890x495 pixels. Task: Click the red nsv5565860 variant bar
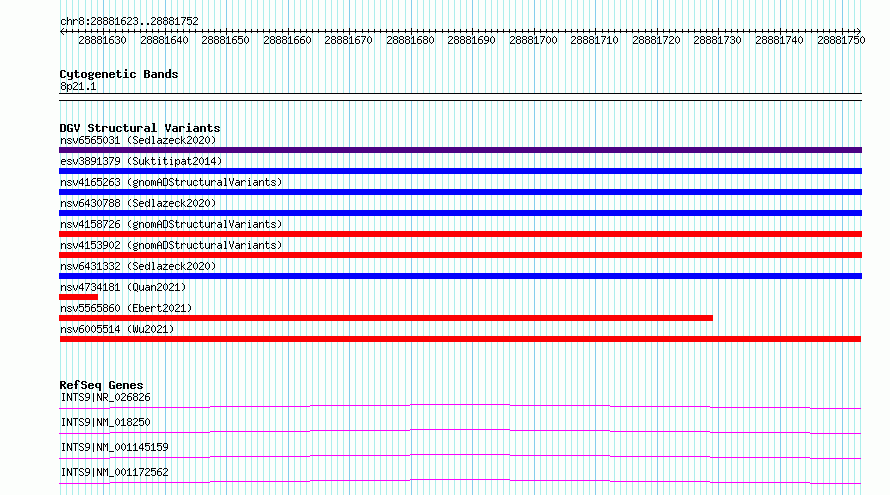(x=386, y=318)
